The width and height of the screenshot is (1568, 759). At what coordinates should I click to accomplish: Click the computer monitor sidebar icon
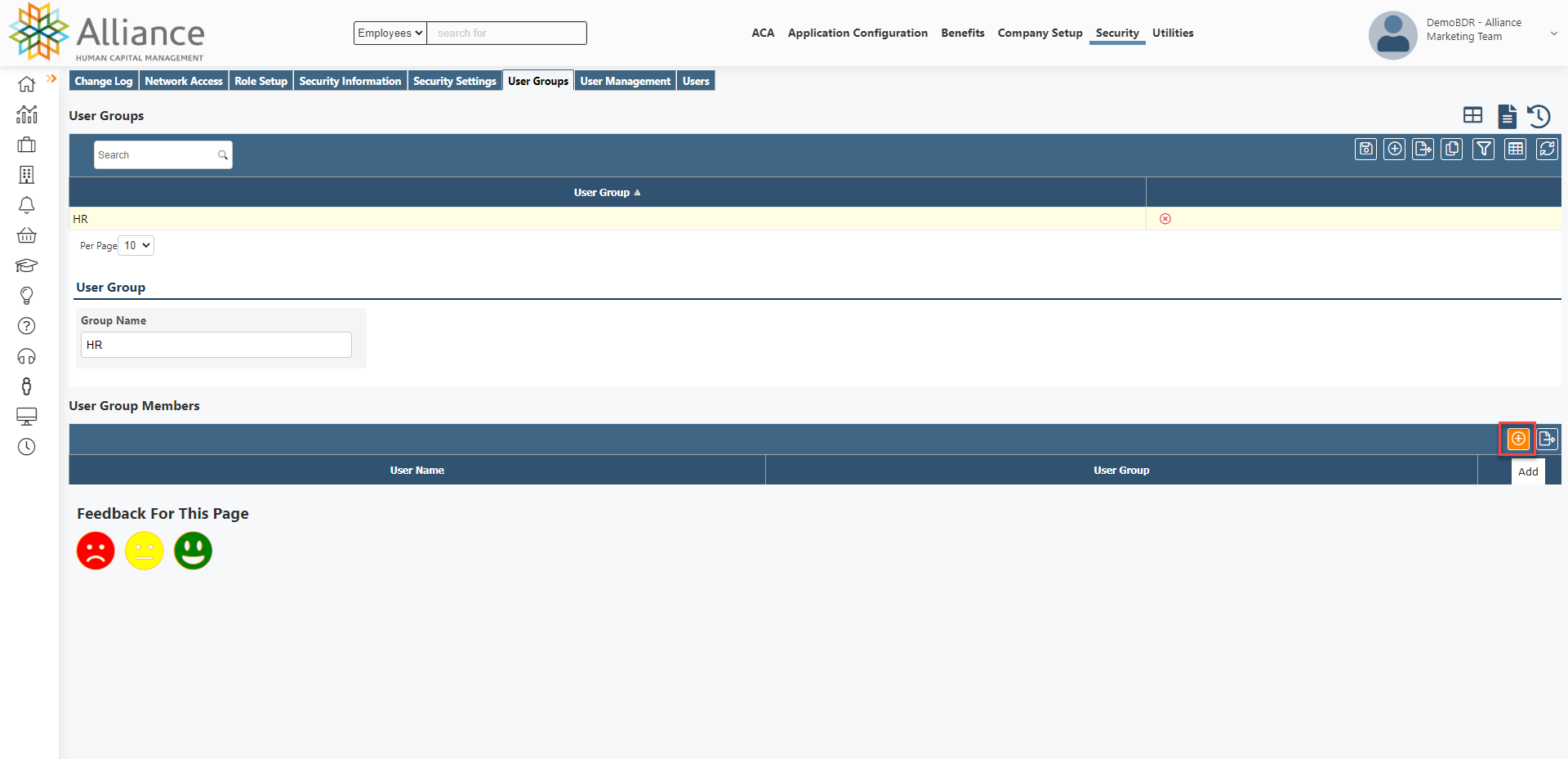pyautogui.click(x=27, y=417)
